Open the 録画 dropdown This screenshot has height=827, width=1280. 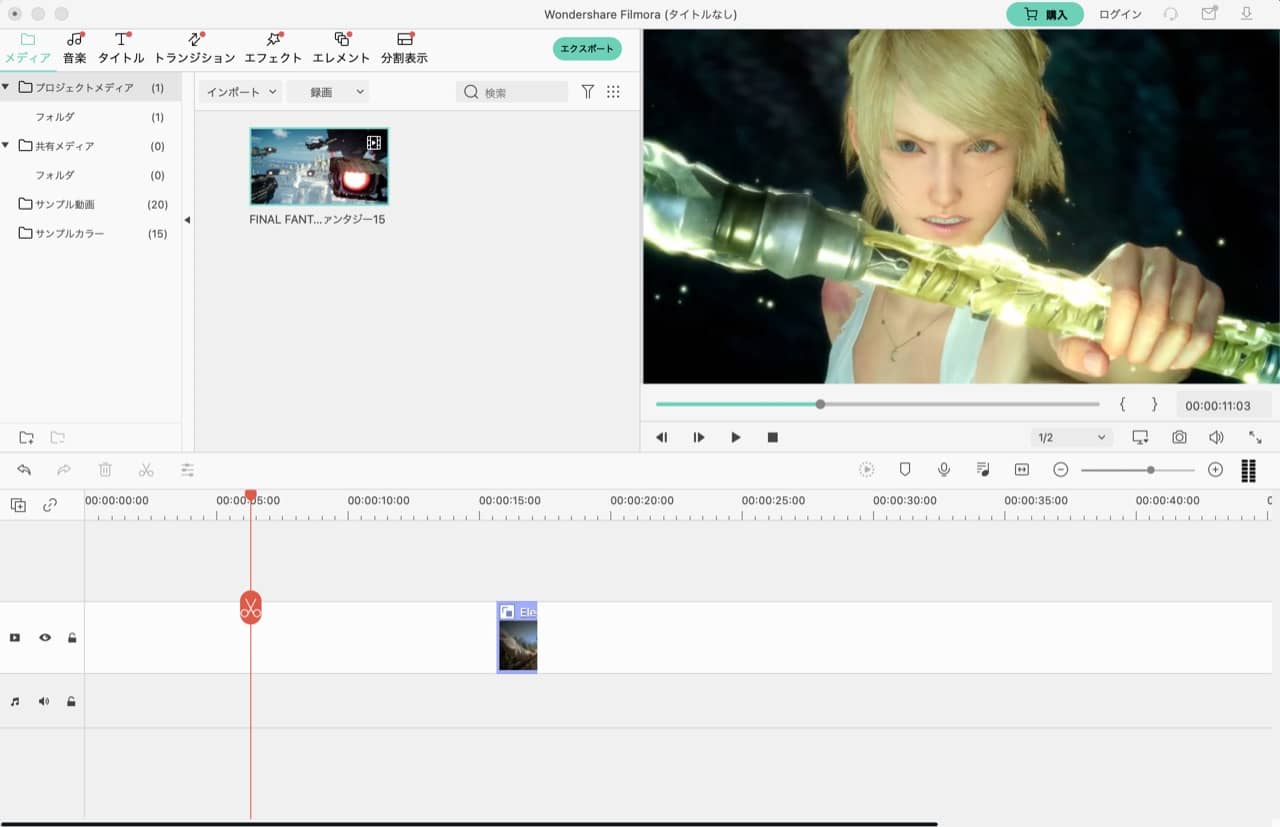coord(328,92)
